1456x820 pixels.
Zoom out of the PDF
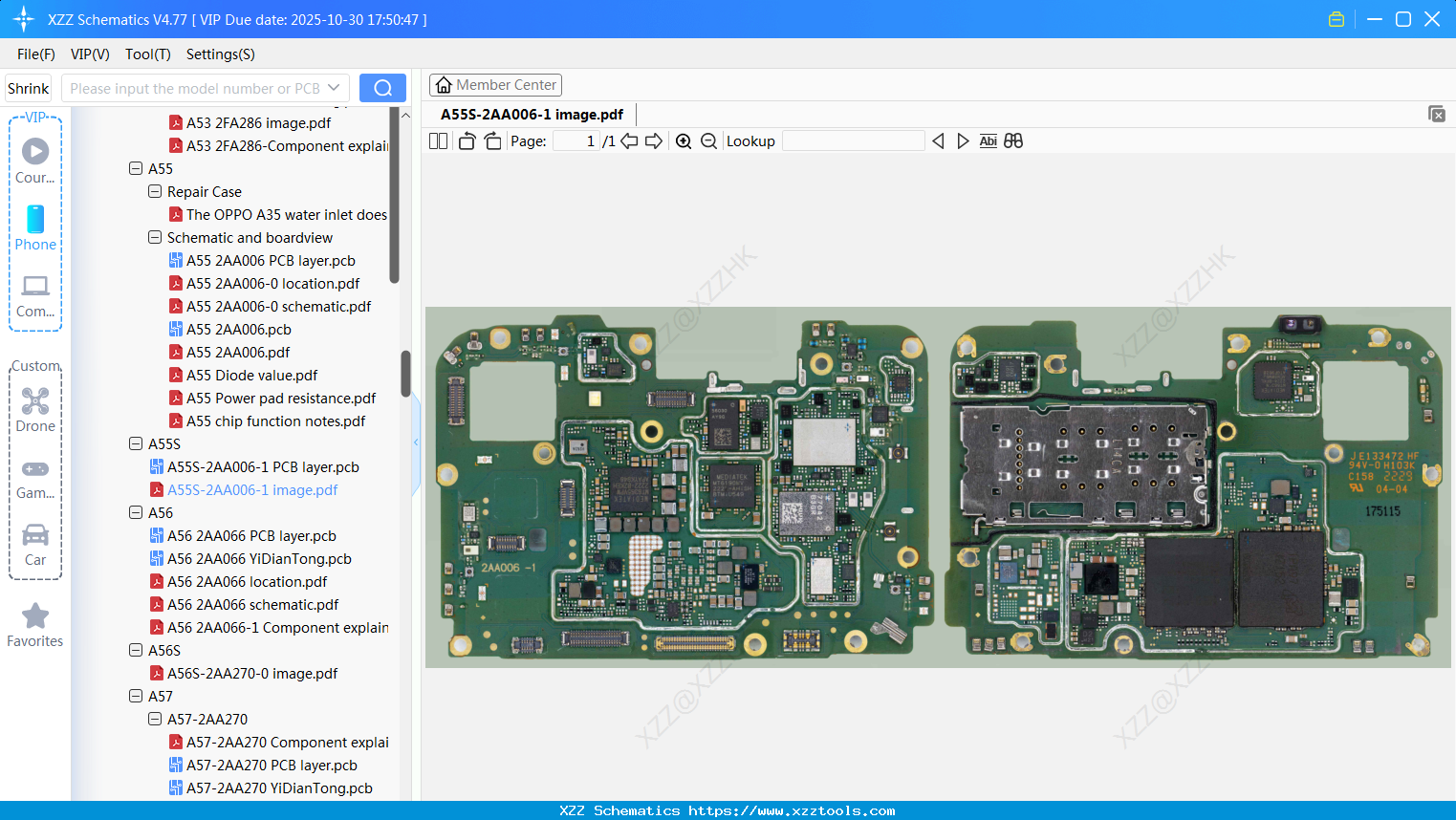[x=708, y=141]
